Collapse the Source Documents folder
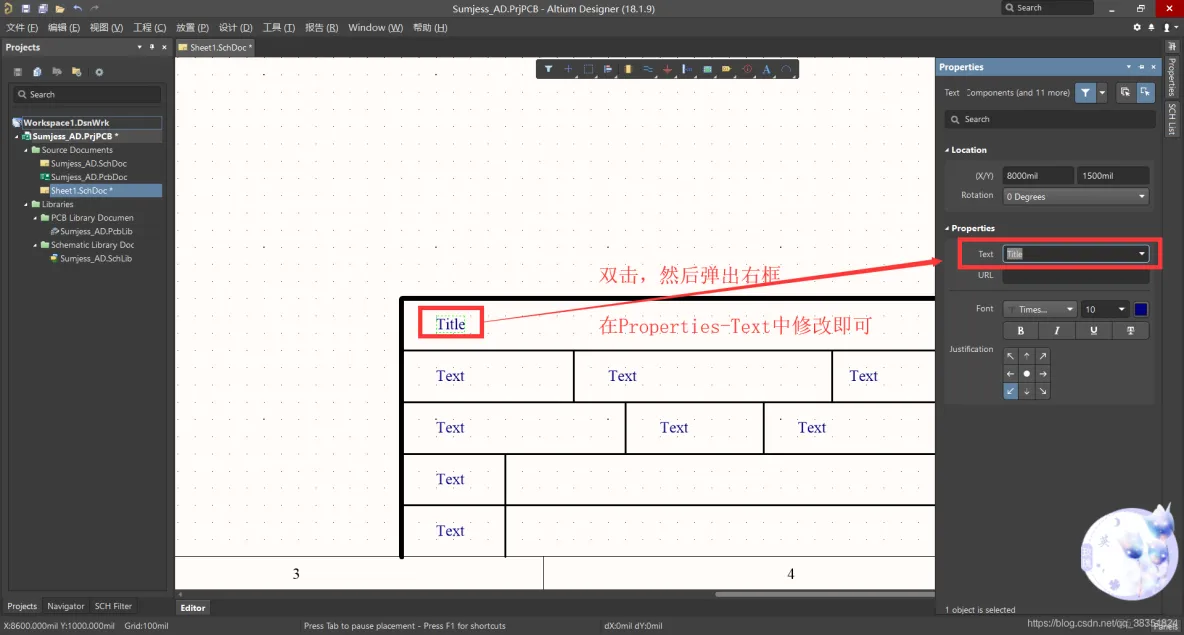 point(26,150)
